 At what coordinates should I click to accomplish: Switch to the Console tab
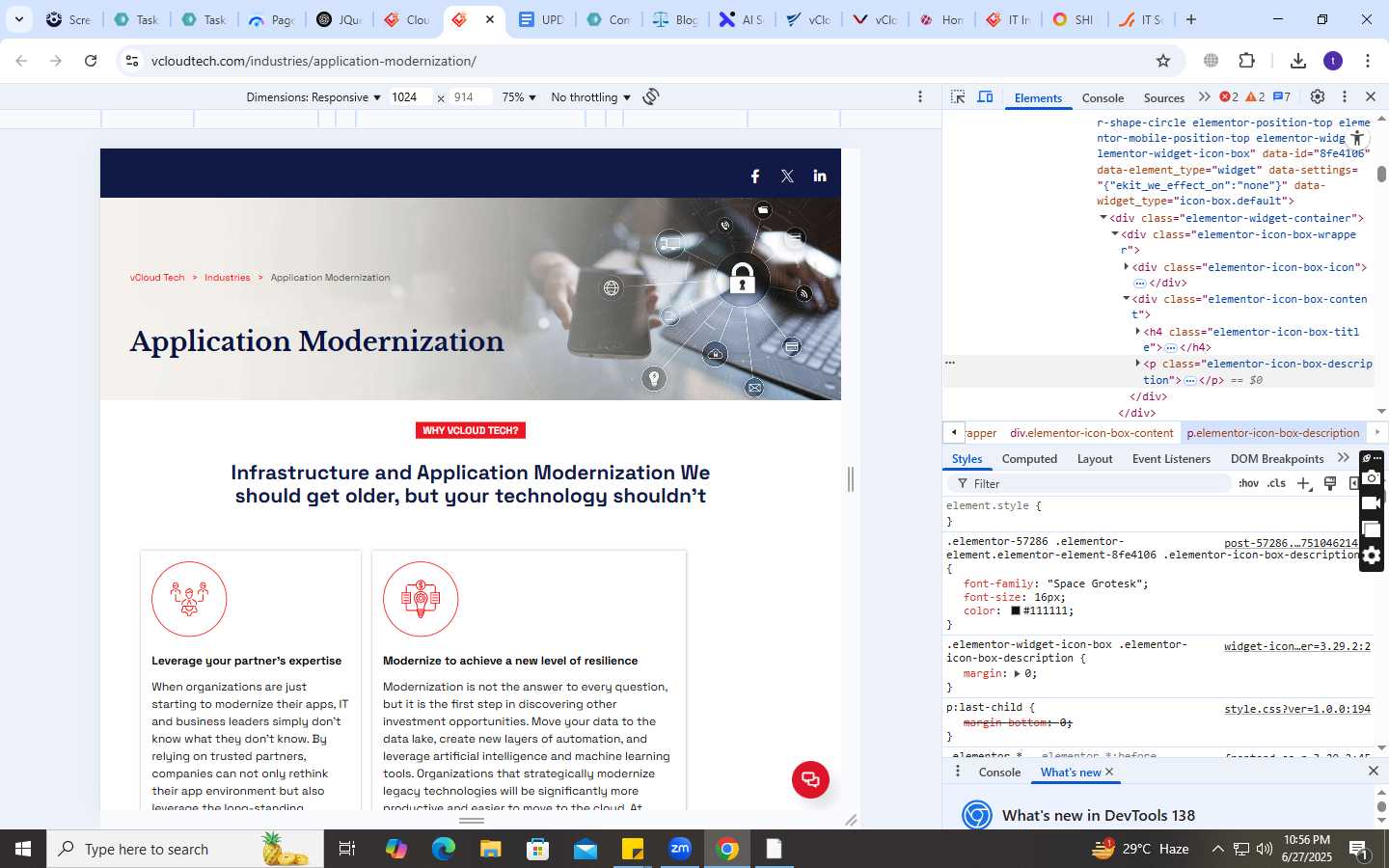click(1103, 97)
